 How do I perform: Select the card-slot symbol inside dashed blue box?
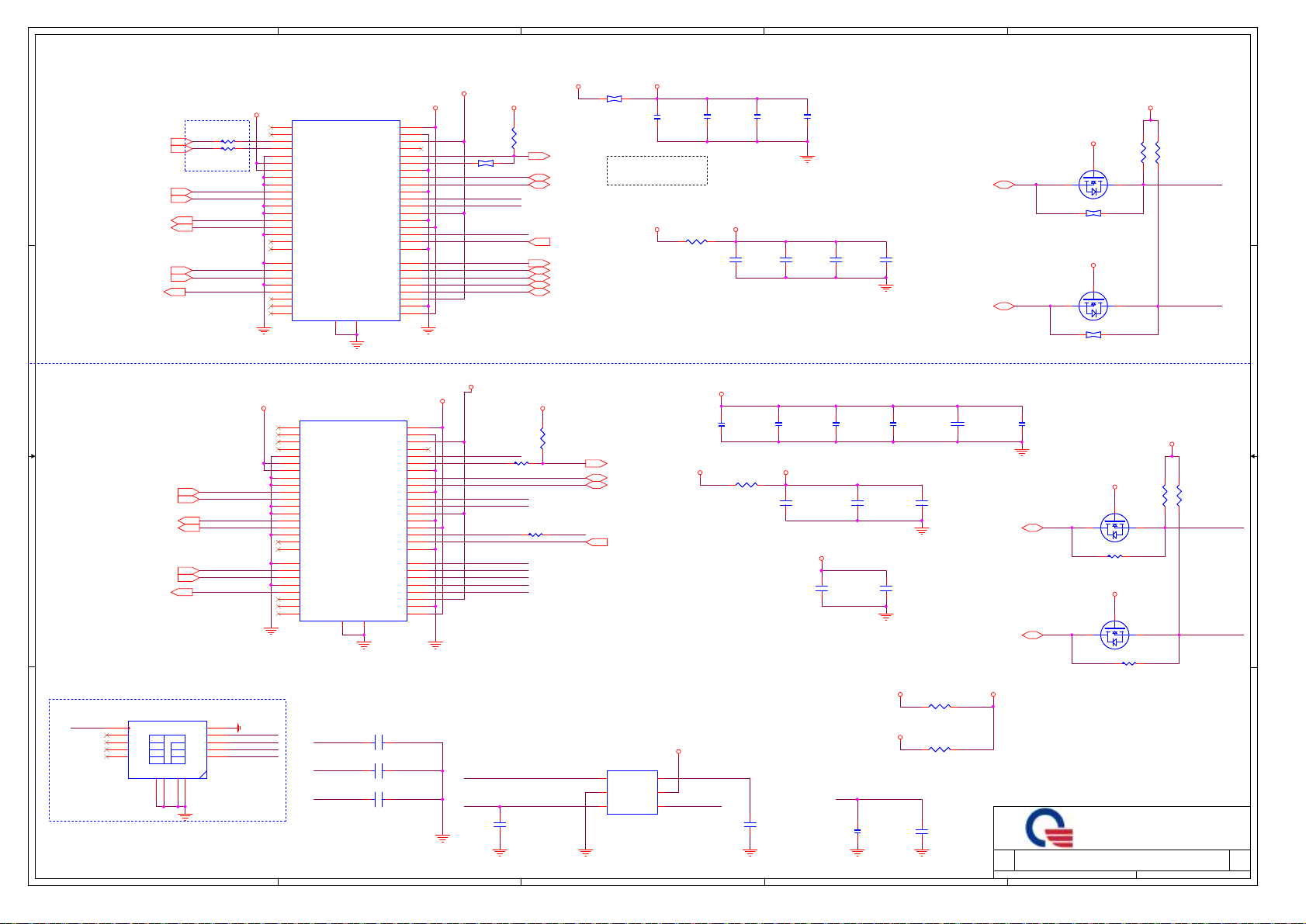click(168, 749)
